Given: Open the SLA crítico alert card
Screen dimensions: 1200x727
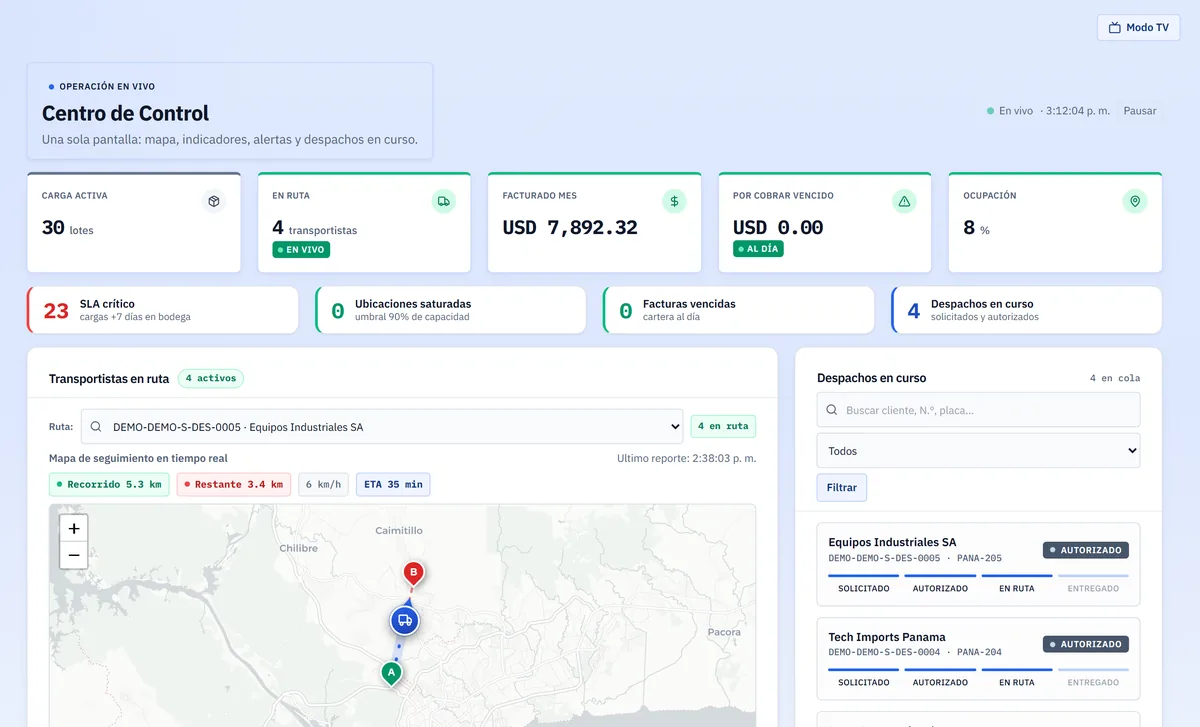Looking at the screenshot, I should click(x=163, y=310).
